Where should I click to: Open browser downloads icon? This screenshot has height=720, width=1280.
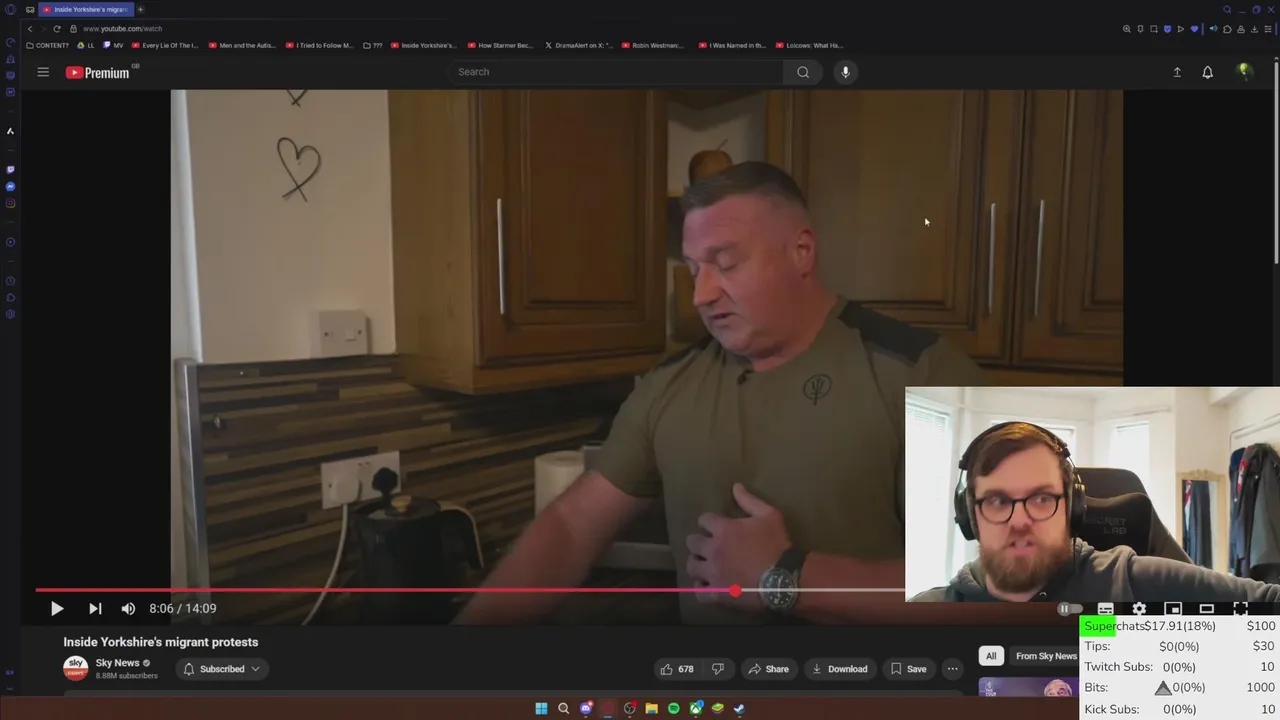coord(1254,29)
